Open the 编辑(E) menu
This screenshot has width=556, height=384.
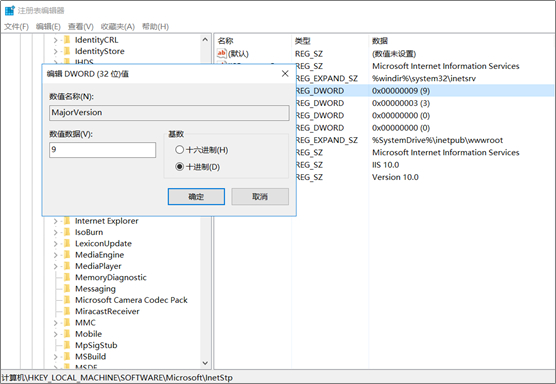tap(48, 27)
